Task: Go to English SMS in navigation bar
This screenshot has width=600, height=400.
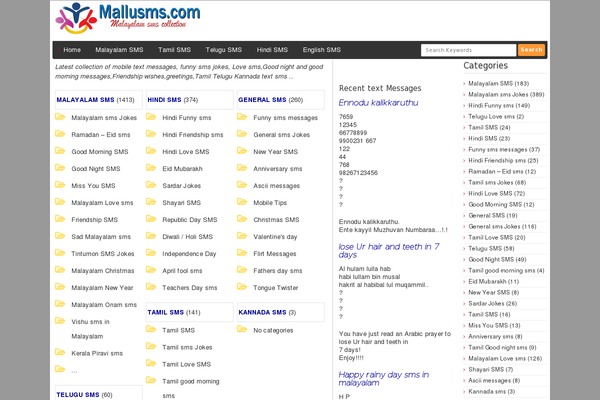Action: [321, 49]
